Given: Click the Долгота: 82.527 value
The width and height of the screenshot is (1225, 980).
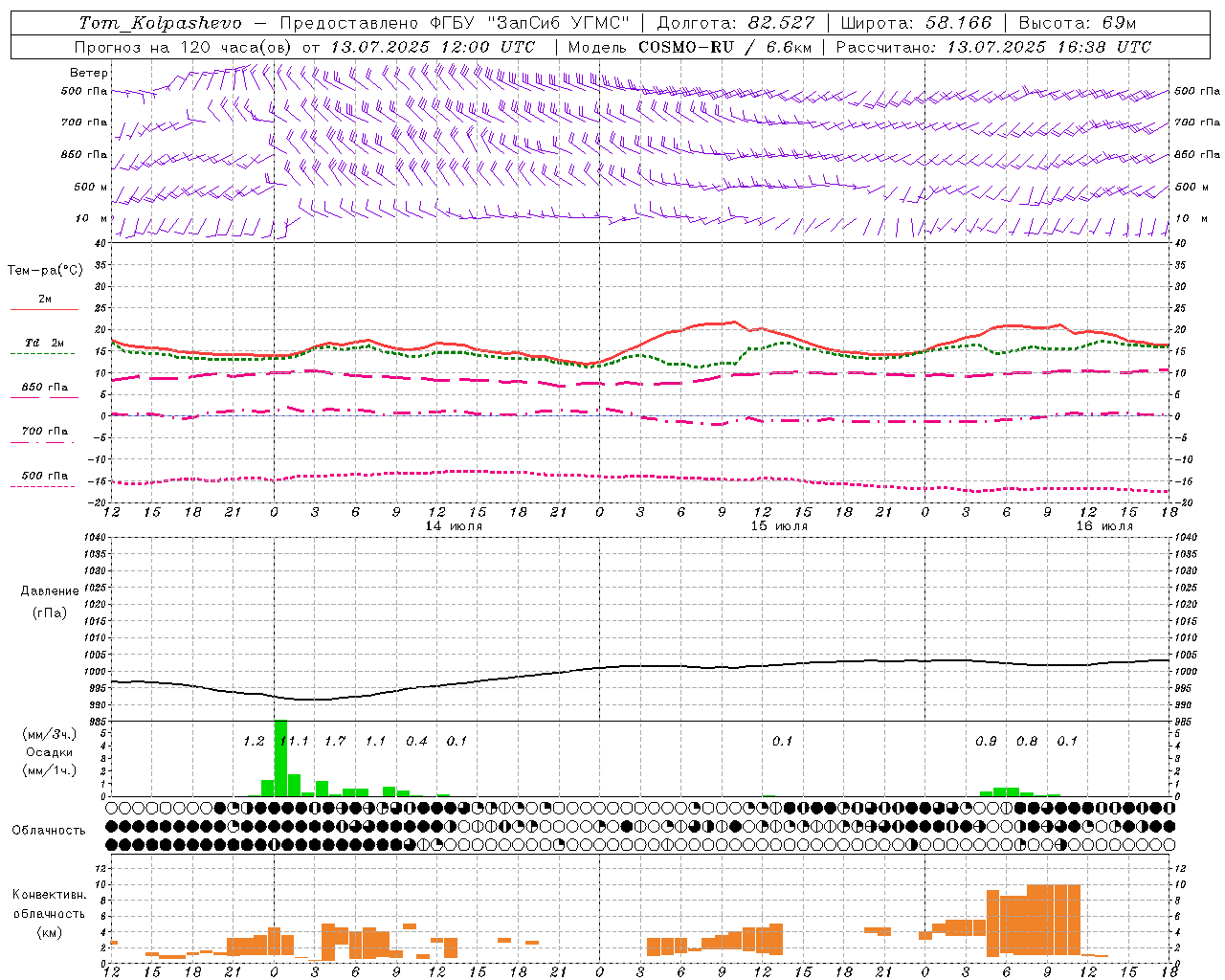Looking at the screenshot, I should point(735,23).
